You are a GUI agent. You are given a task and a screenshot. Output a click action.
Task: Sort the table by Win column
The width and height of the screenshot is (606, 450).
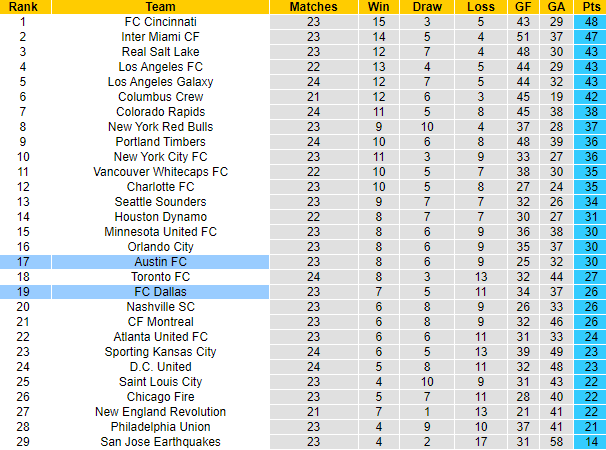pos(378,7)
